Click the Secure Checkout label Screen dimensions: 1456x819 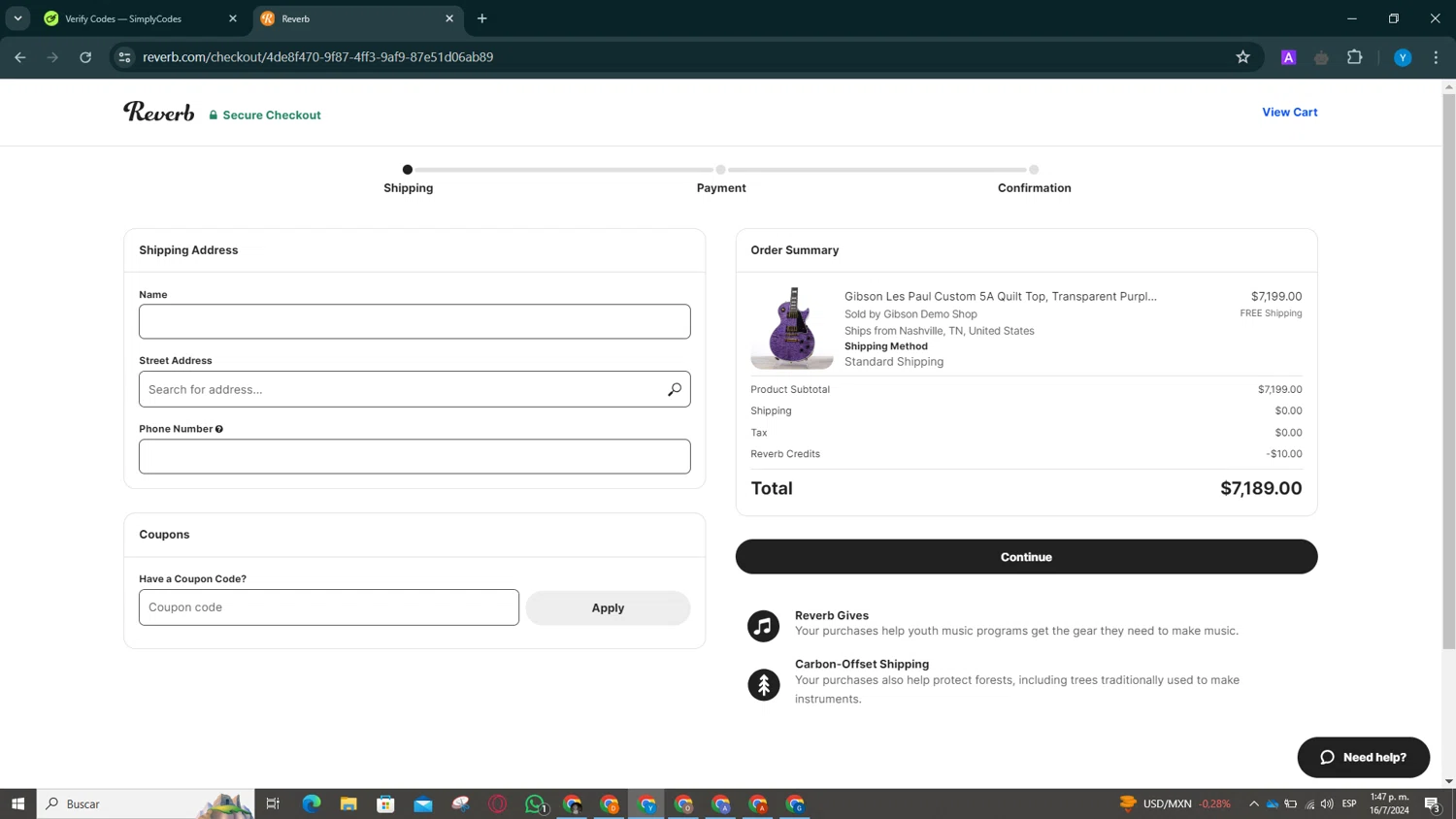265,115
